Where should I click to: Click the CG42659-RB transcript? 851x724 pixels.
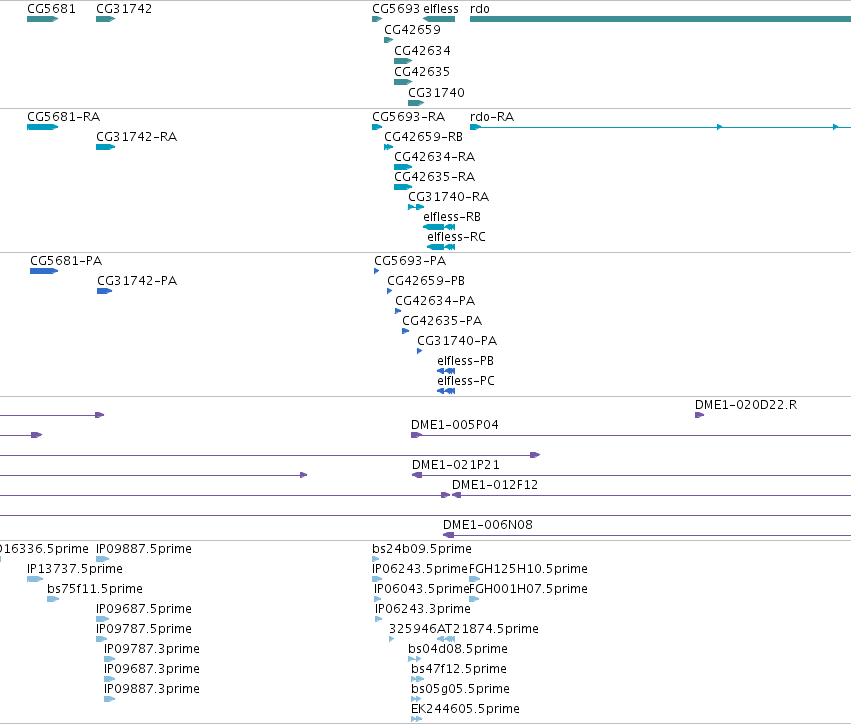tap(389, 147)
